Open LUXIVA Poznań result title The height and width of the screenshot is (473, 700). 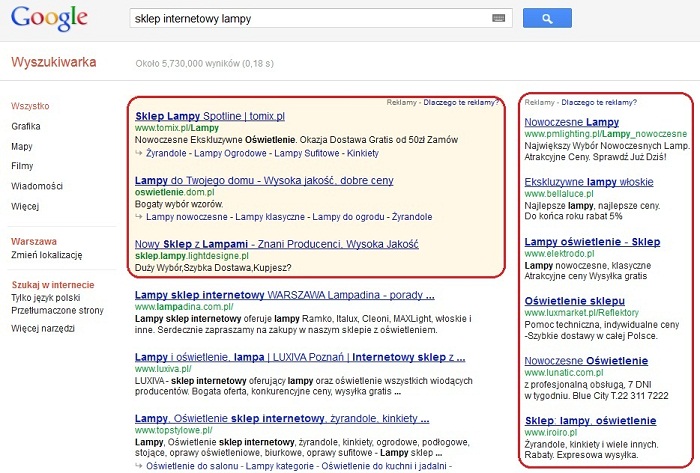(300, 357)
